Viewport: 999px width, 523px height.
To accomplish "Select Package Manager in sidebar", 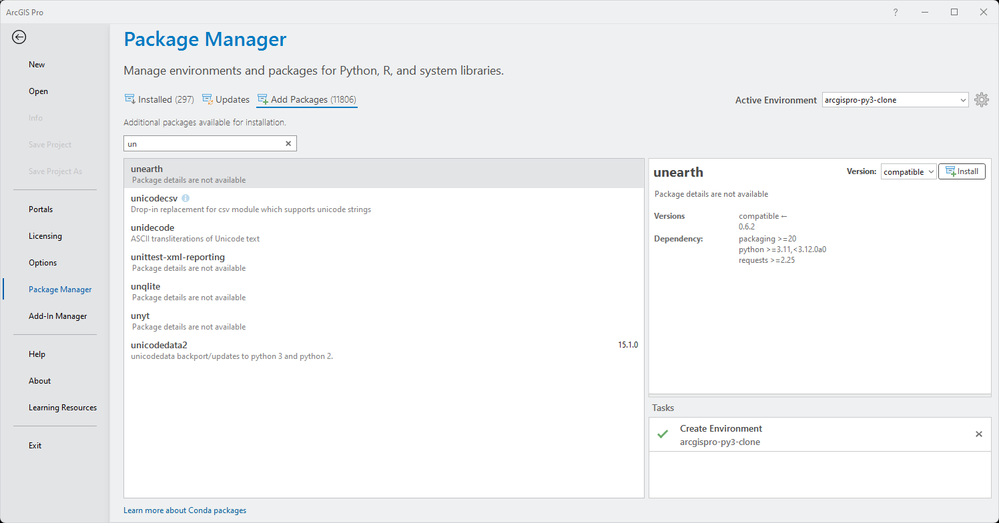I will [x=60, y=289].
